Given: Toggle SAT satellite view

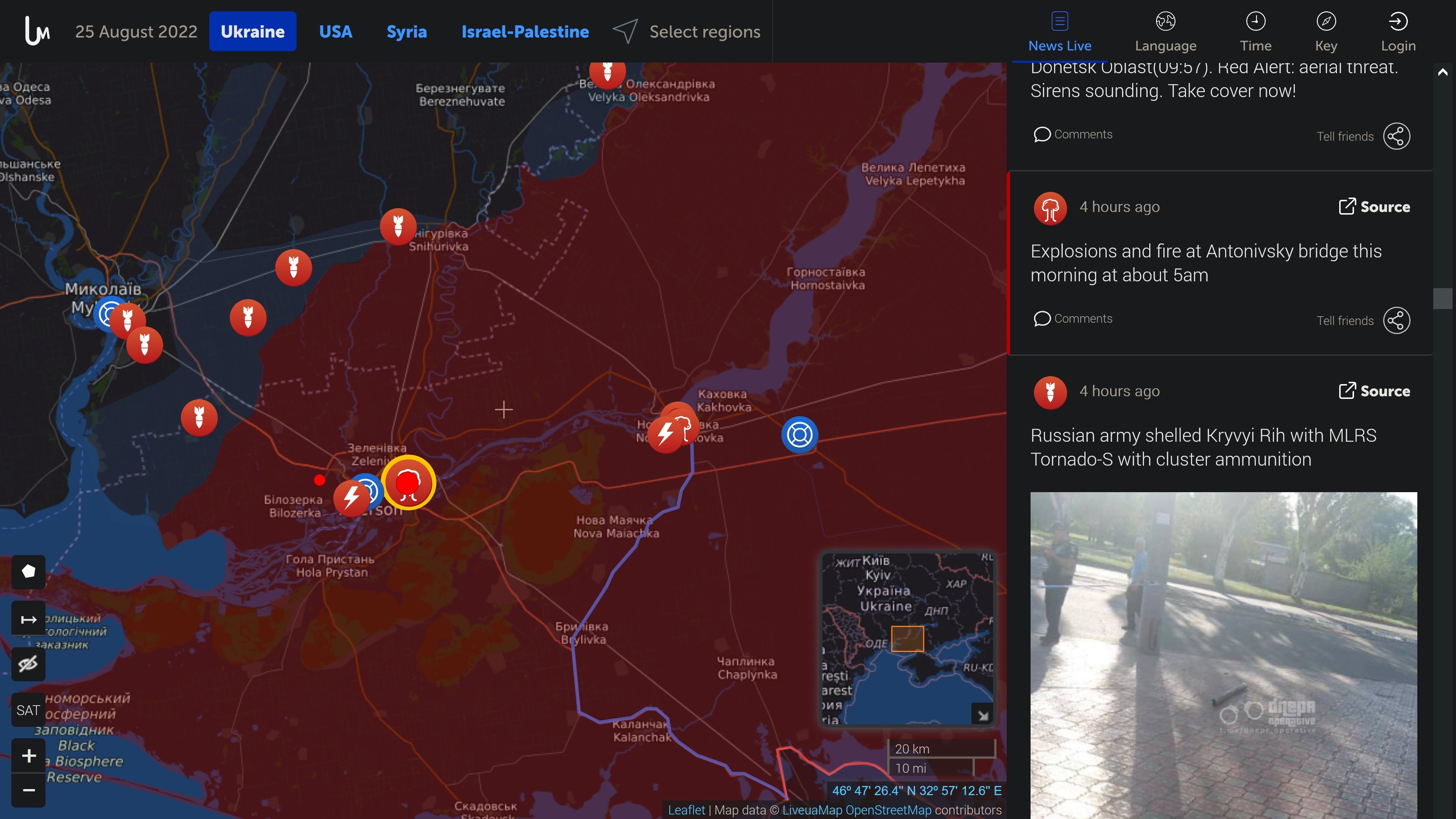Looking at the screenshot, I should (x=28, y=710).
